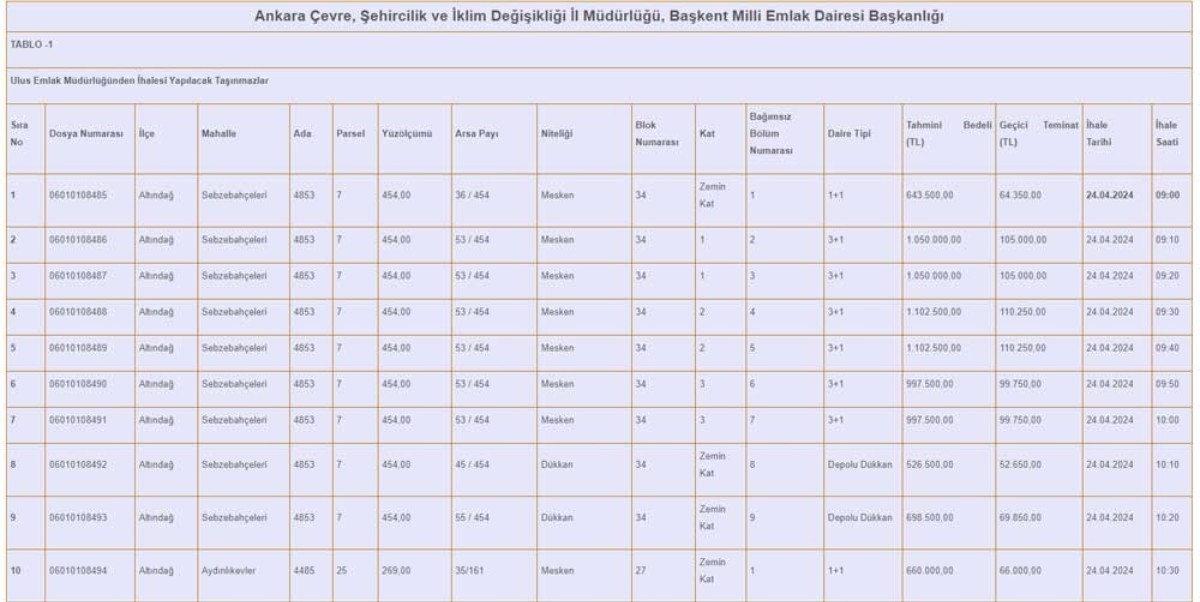The width and height of the screenshot is (1200, 602).
Task: Select the estimated price 526.500,00
Action: coord(931,463)
